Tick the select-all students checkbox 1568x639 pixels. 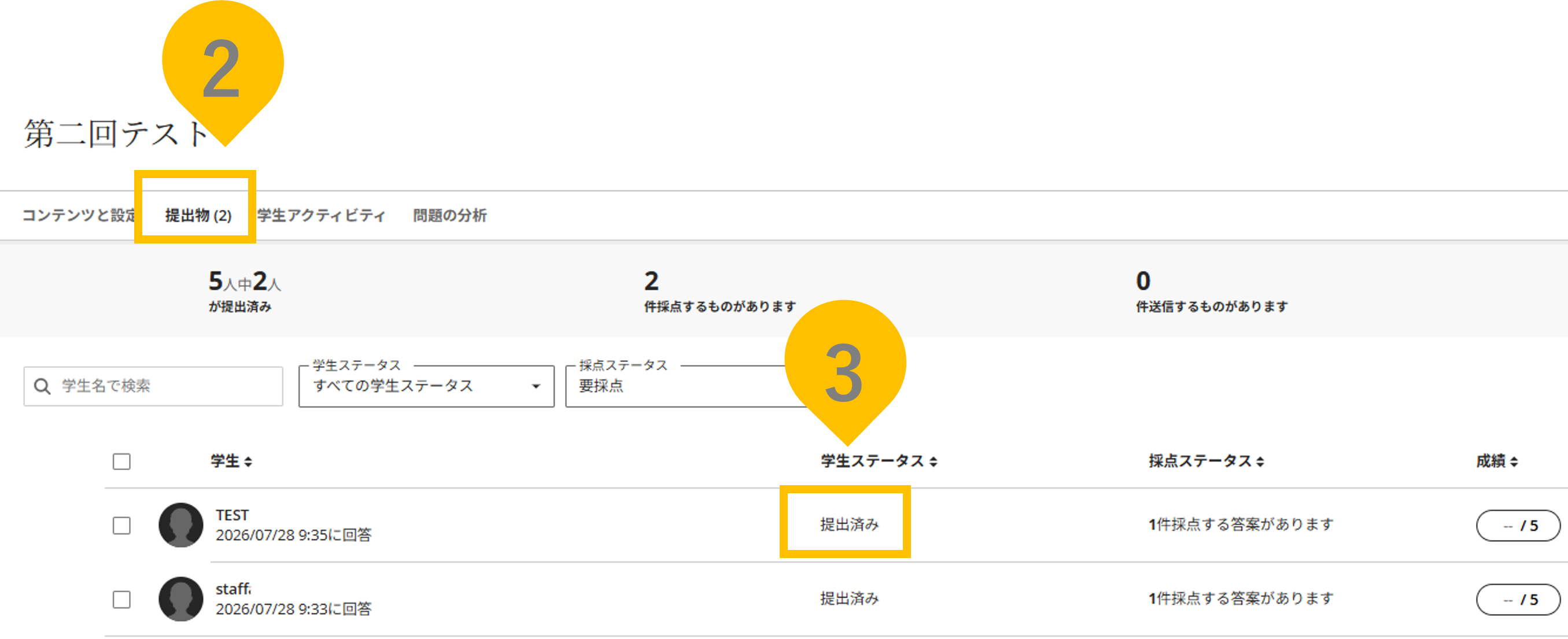tap(121, 461)
